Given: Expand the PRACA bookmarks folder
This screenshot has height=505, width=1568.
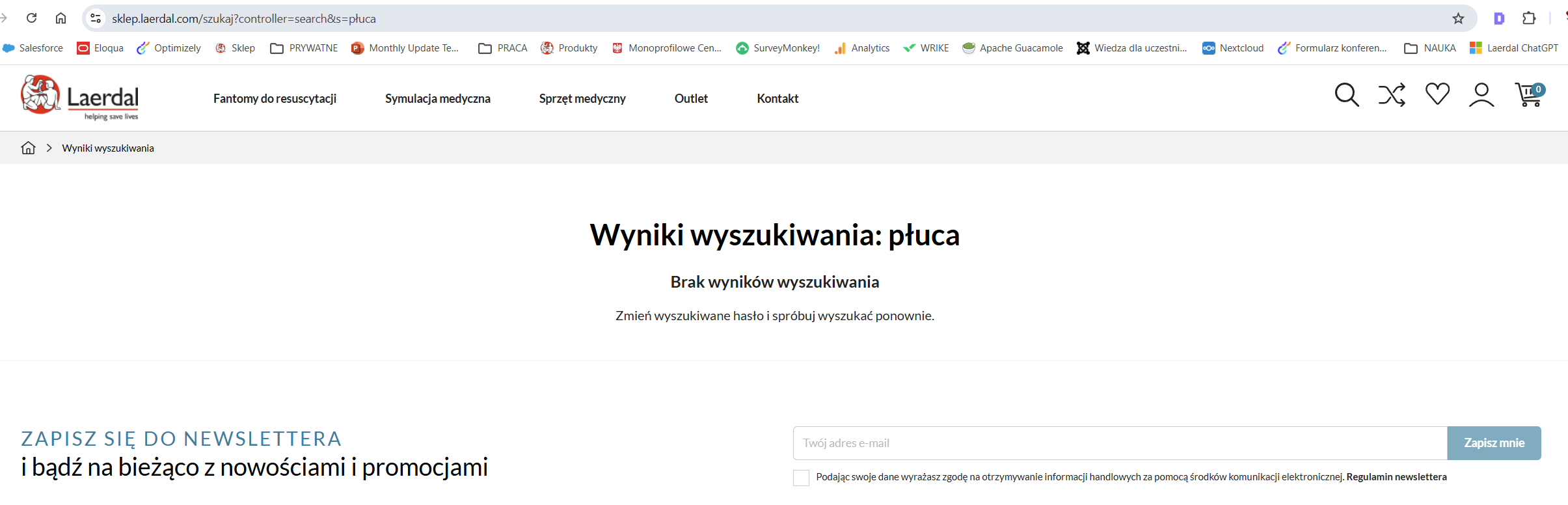Looking at the screenshot, I should point(502,48).
